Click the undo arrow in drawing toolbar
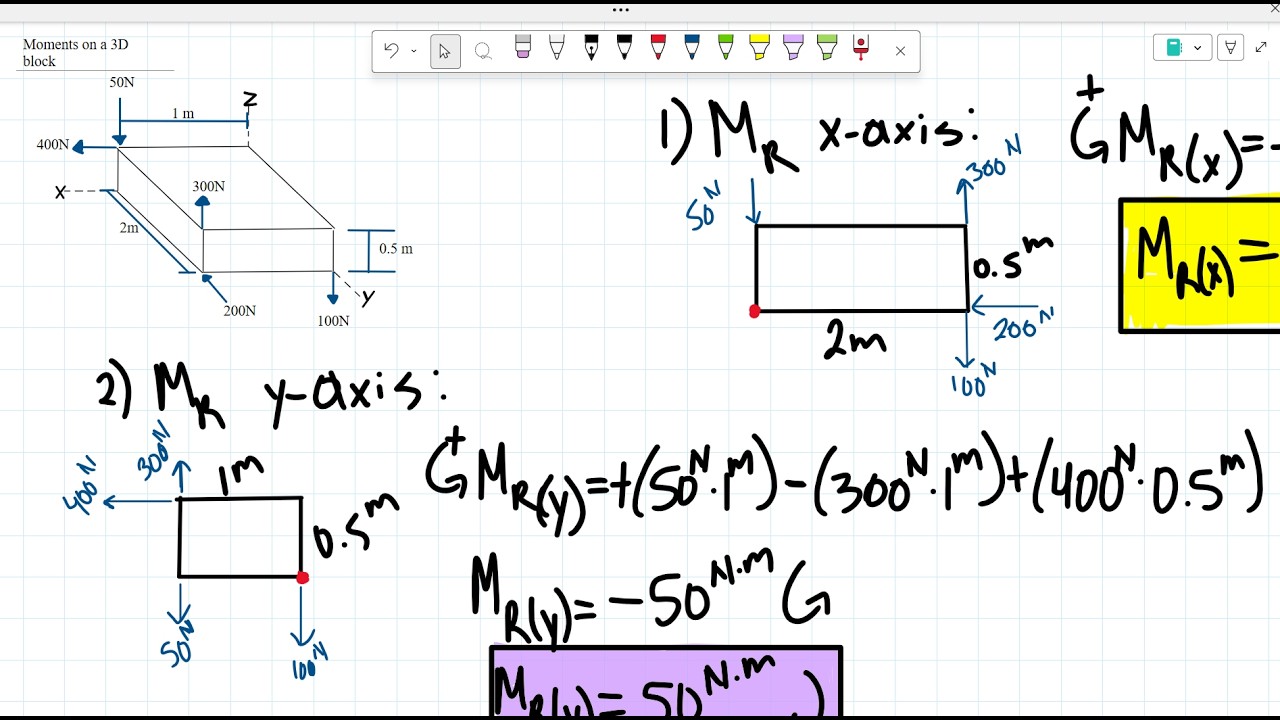1280x720 pixels. (391, 51)
